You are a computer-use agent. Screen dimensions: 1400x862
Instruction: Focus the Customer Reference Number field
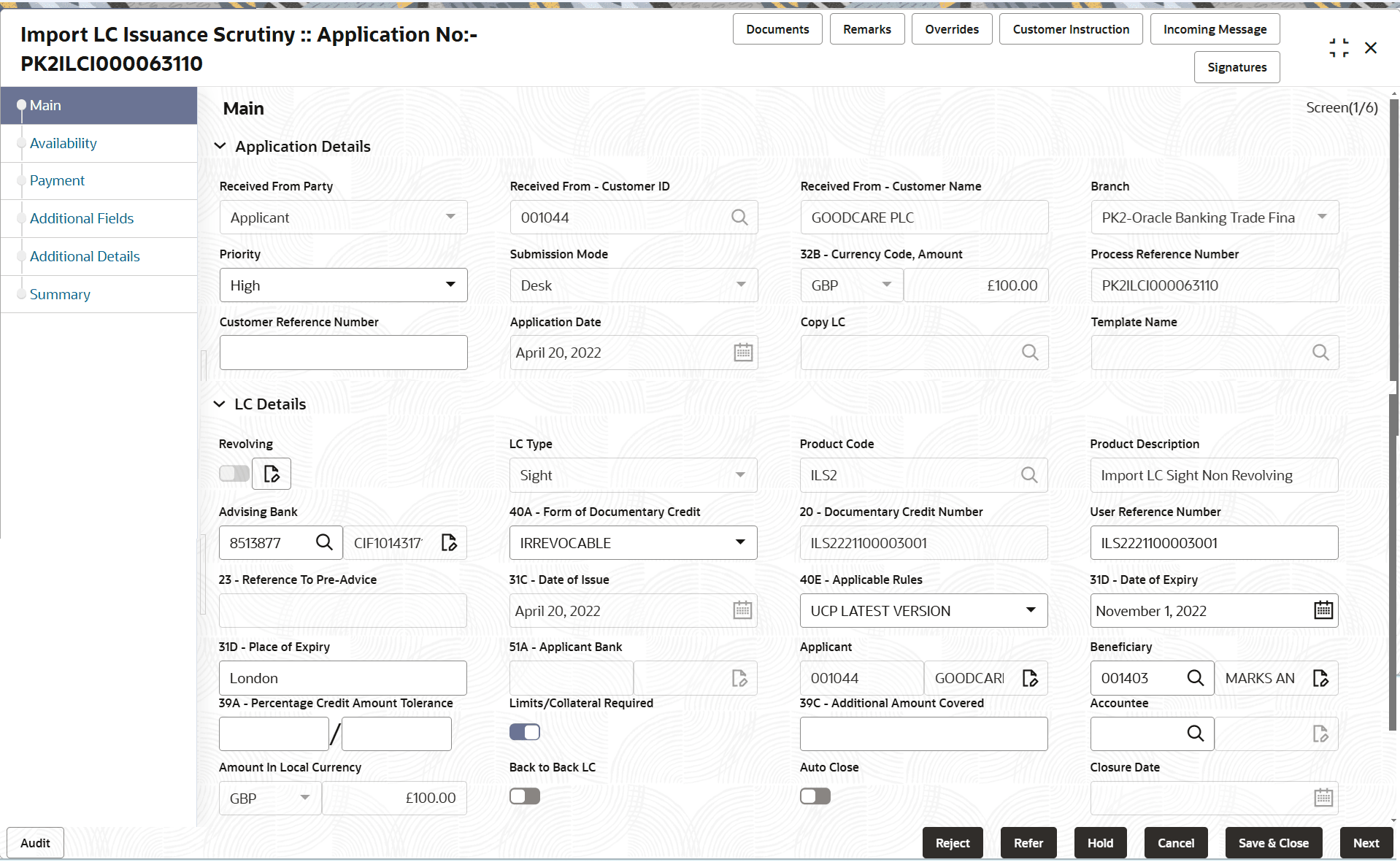coord(343,353)
